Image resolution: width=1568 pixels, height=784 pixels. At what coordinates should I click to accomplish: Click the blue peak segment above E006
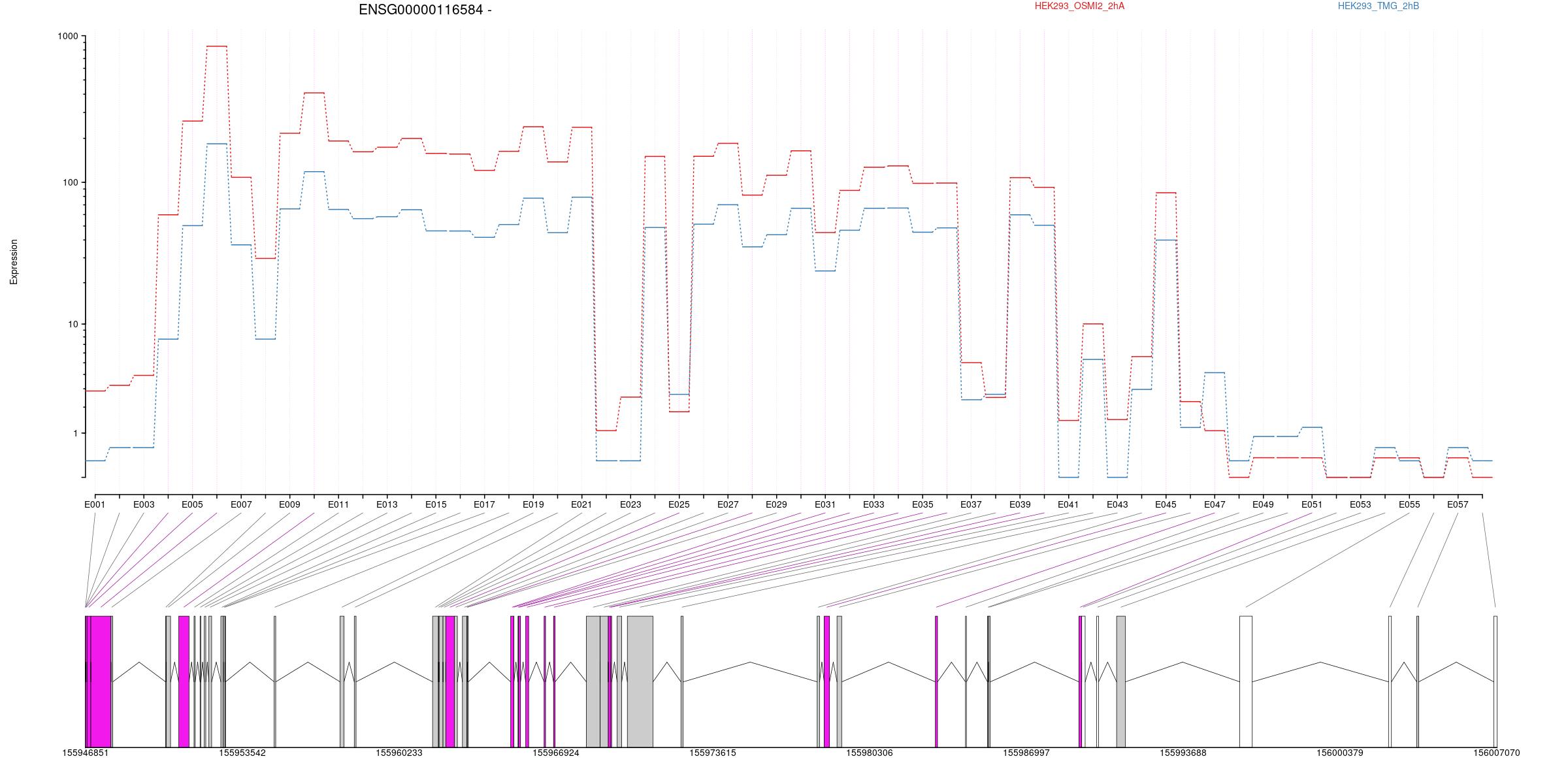(x=217, y=144)
